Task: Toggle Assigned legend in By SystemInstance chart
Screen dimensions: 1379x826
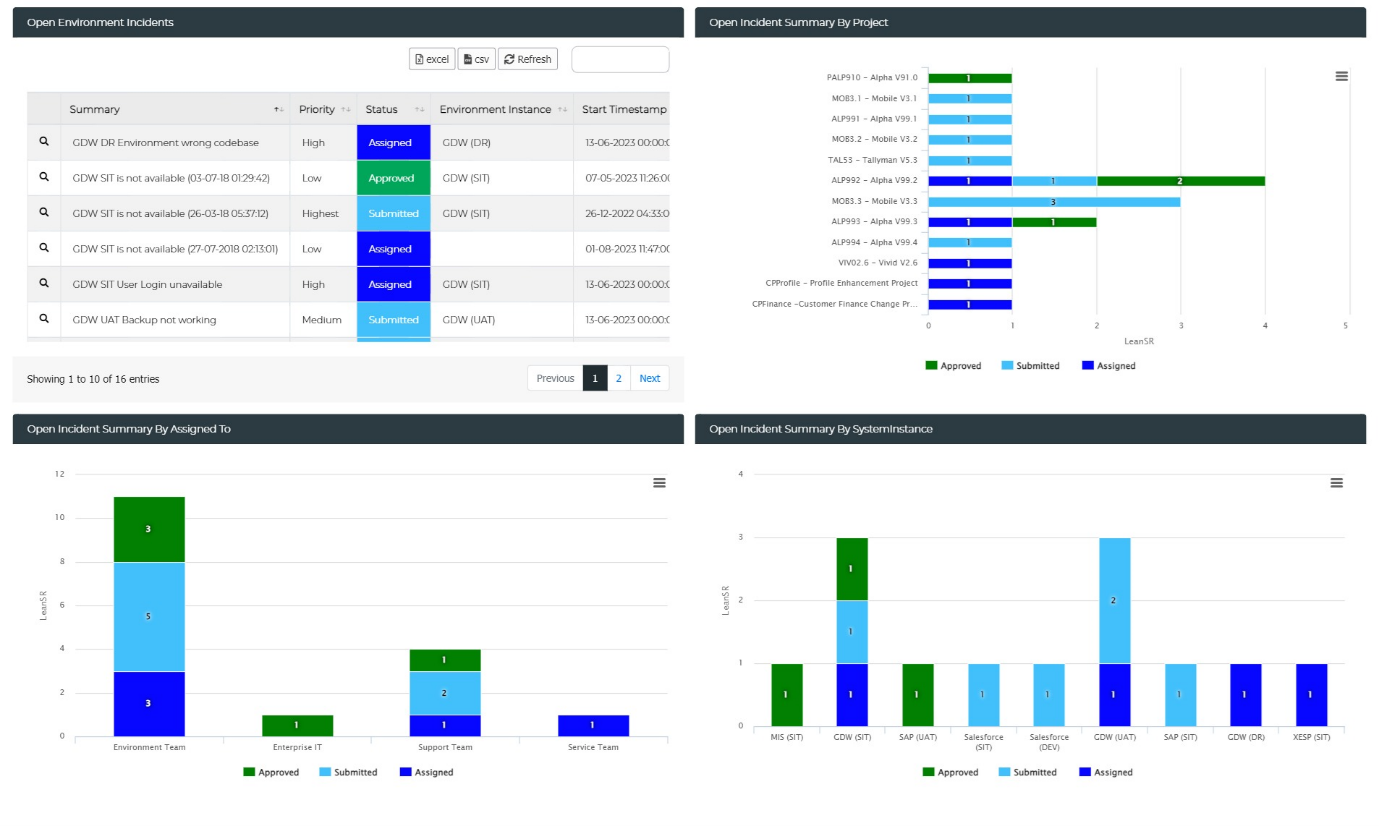Action: [x=1106, y=772]
